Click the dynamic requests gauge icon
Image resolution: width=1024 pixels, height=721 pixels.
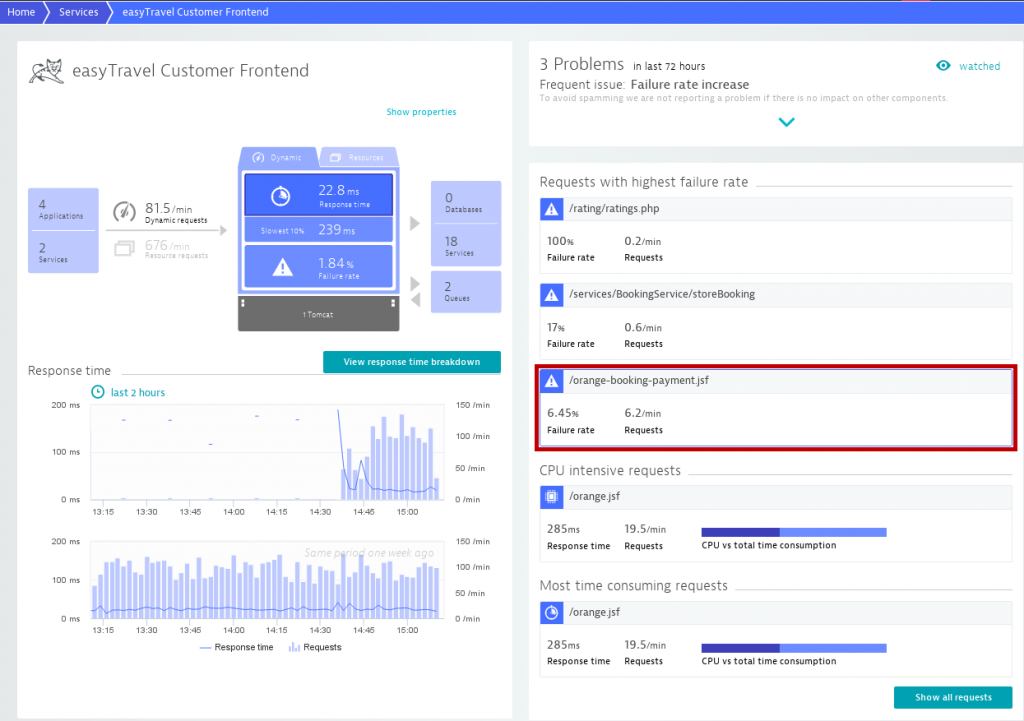tap(124, 212)
